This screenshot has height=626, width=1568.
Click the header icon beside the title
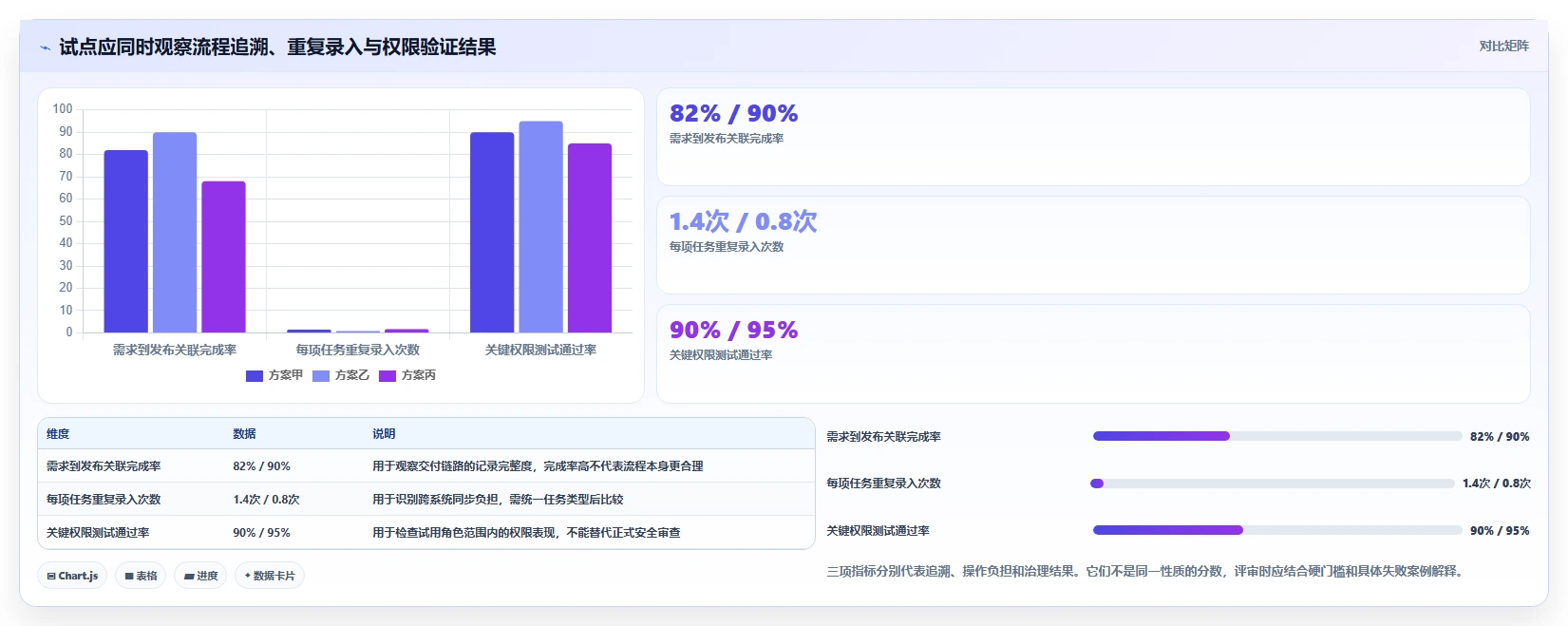click(x=45, y=47)
